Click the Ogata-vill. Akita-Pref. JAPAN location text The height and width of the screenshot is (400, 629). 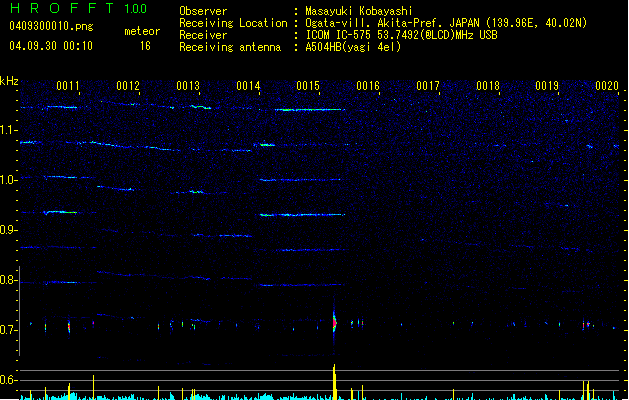click(446, 23)
